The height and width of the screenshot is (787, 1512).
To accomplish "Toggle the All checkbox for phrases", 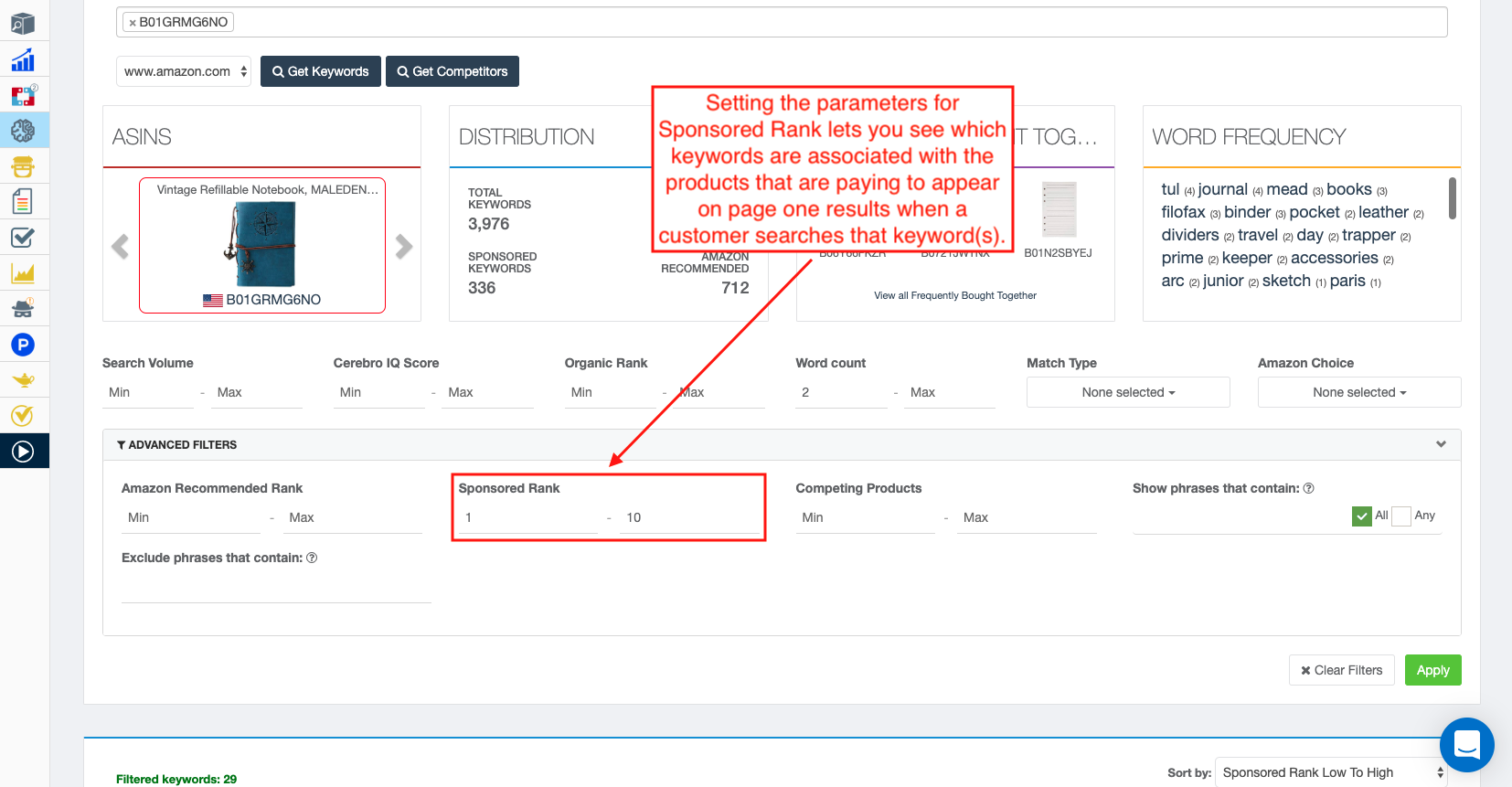I will pyautogui.click(x=1361, y=516).
